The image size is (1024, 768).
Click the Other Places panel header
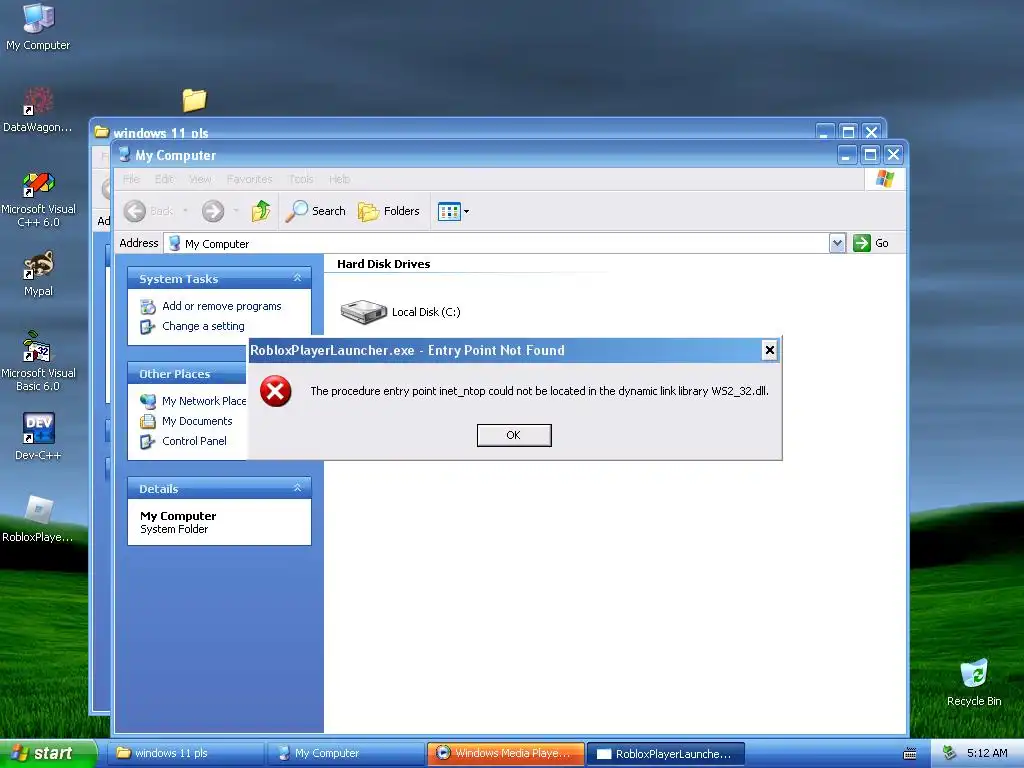coord(186,374)
